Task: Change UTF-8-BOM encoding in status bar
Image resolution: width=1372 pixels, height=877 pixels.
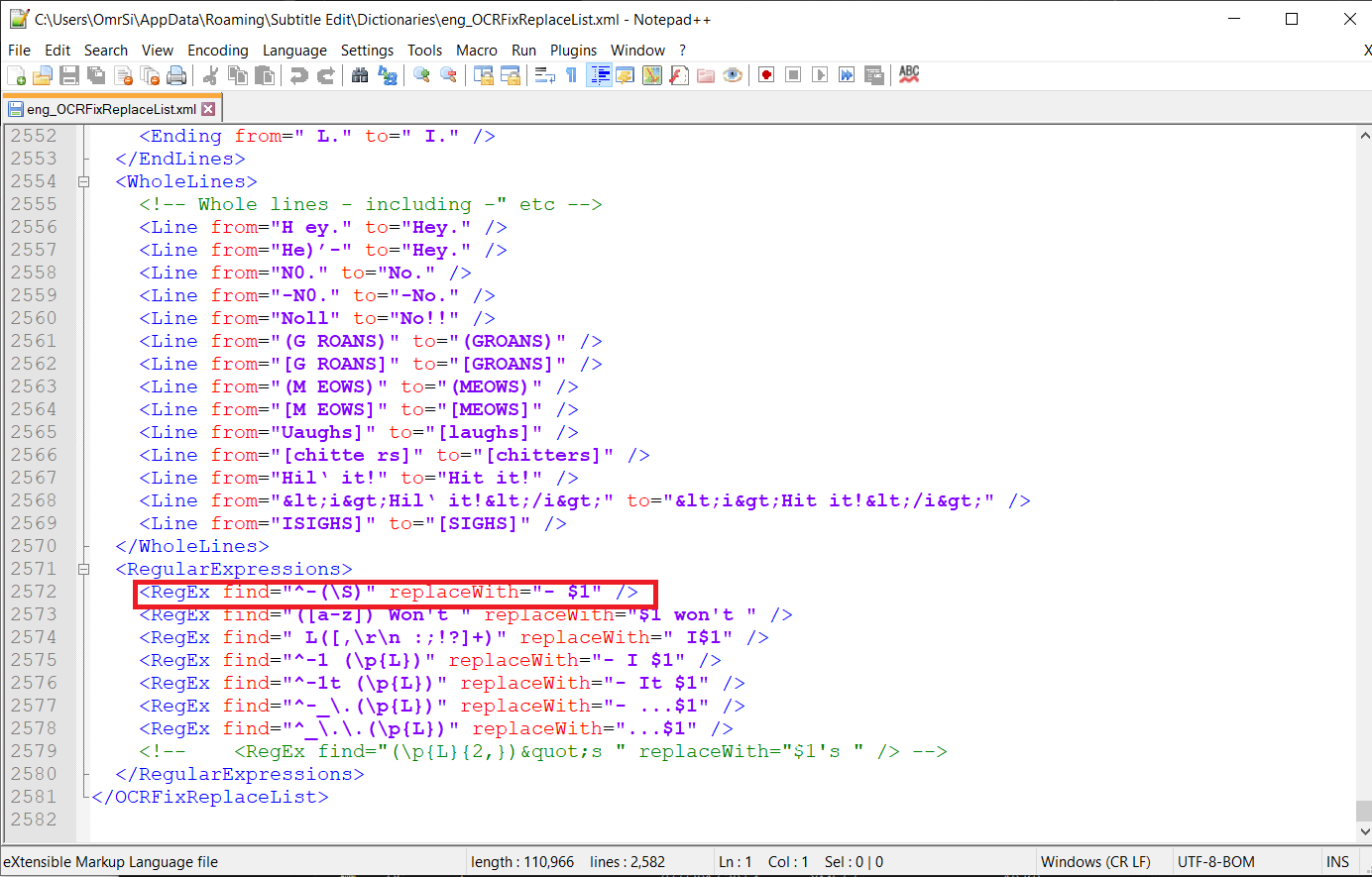Action: 1216,861
